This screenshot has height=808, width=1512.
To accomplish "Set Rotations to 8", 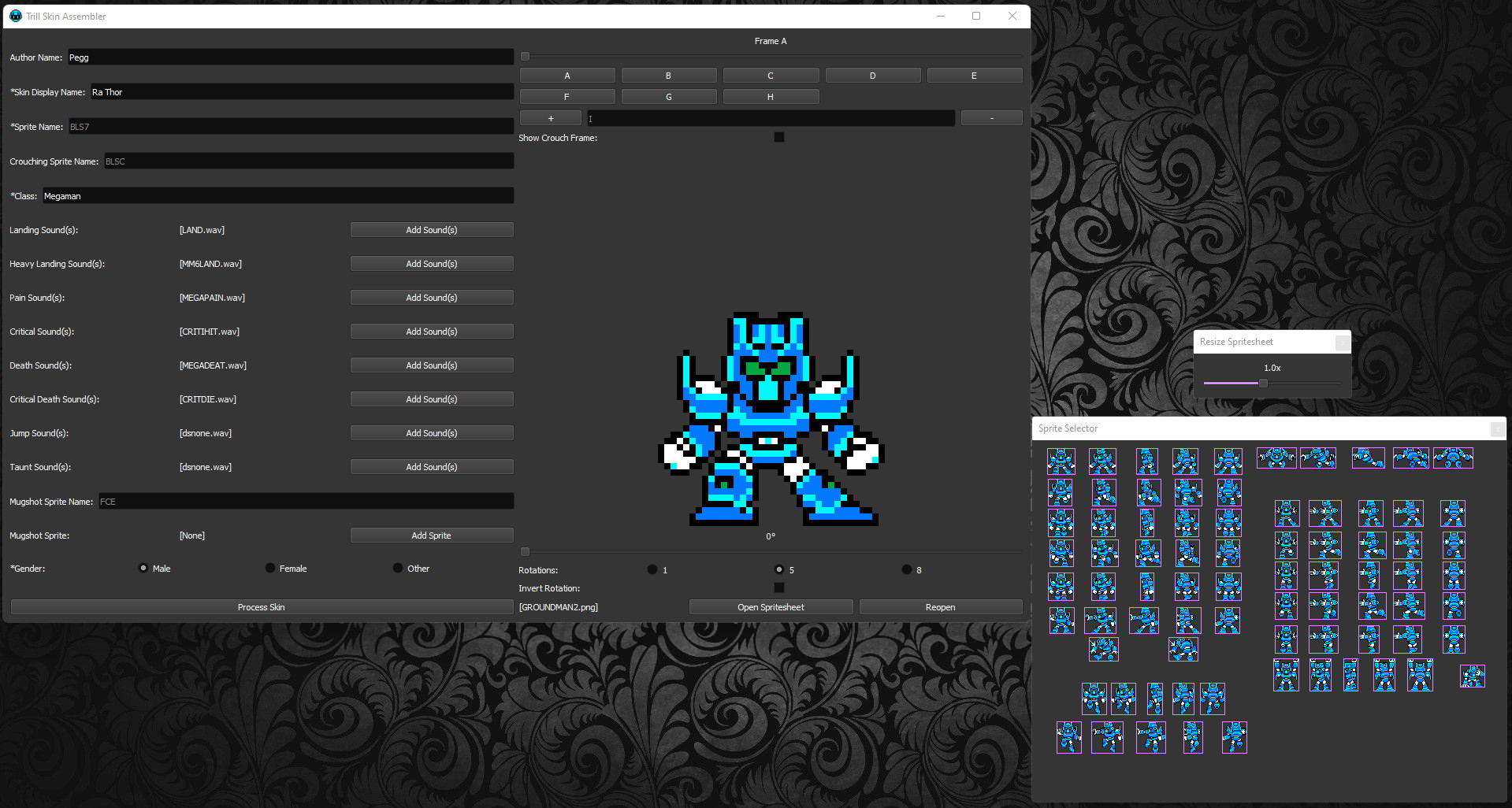I will tap(907, 569).
